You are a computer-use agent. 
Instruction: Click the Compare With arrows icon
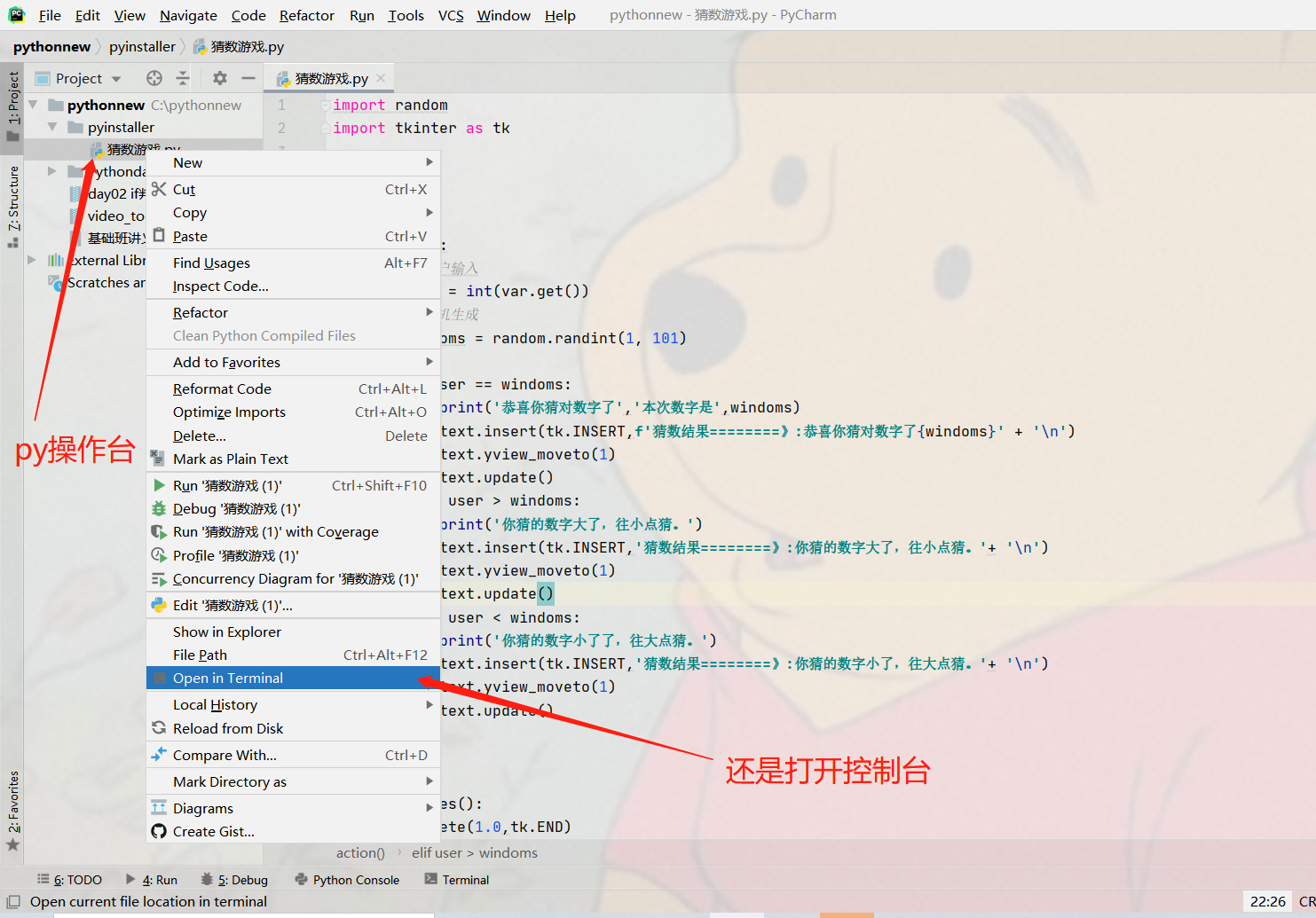159,755
